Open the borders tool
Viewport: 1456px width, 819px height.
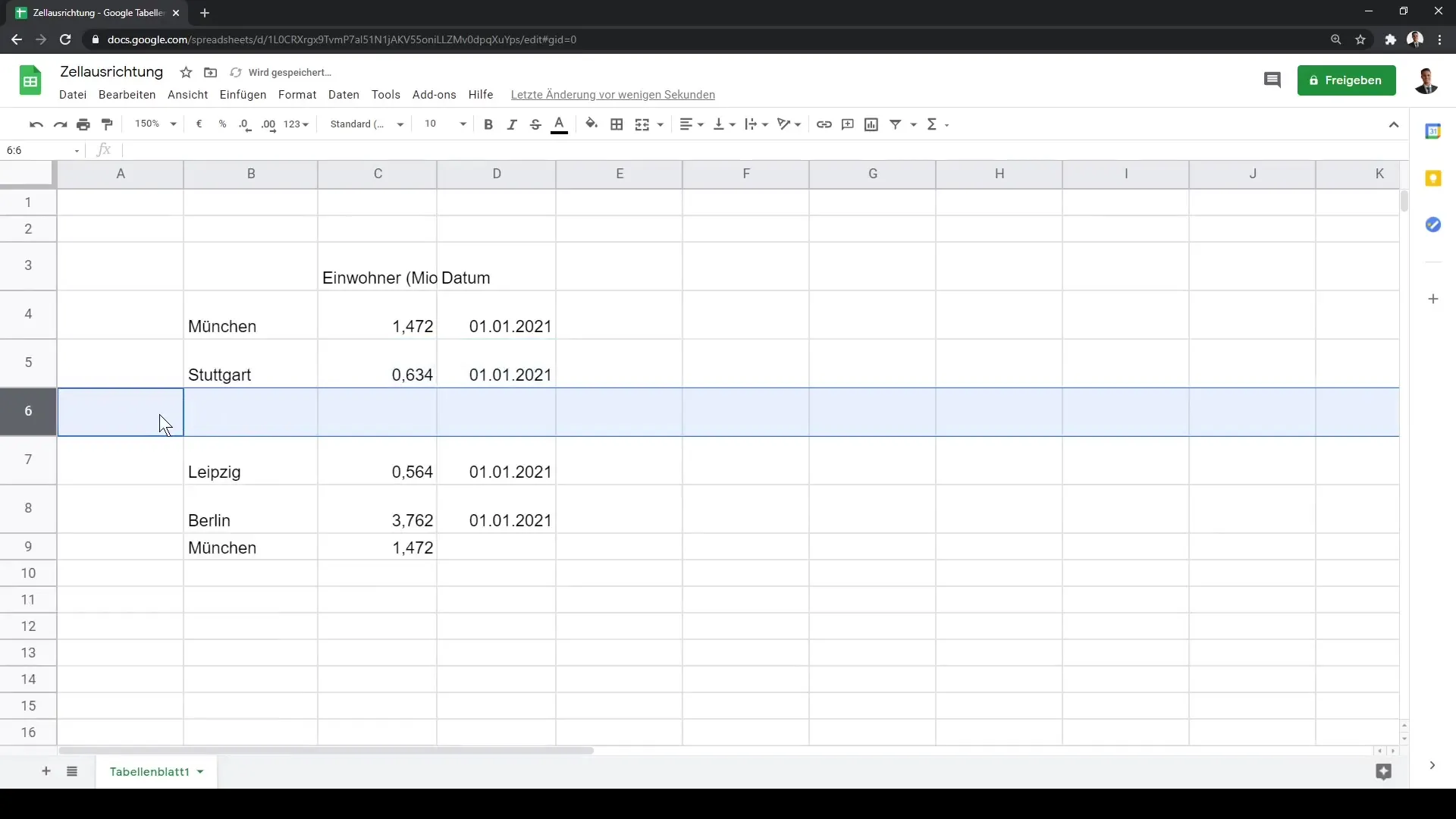coord(617,124)
